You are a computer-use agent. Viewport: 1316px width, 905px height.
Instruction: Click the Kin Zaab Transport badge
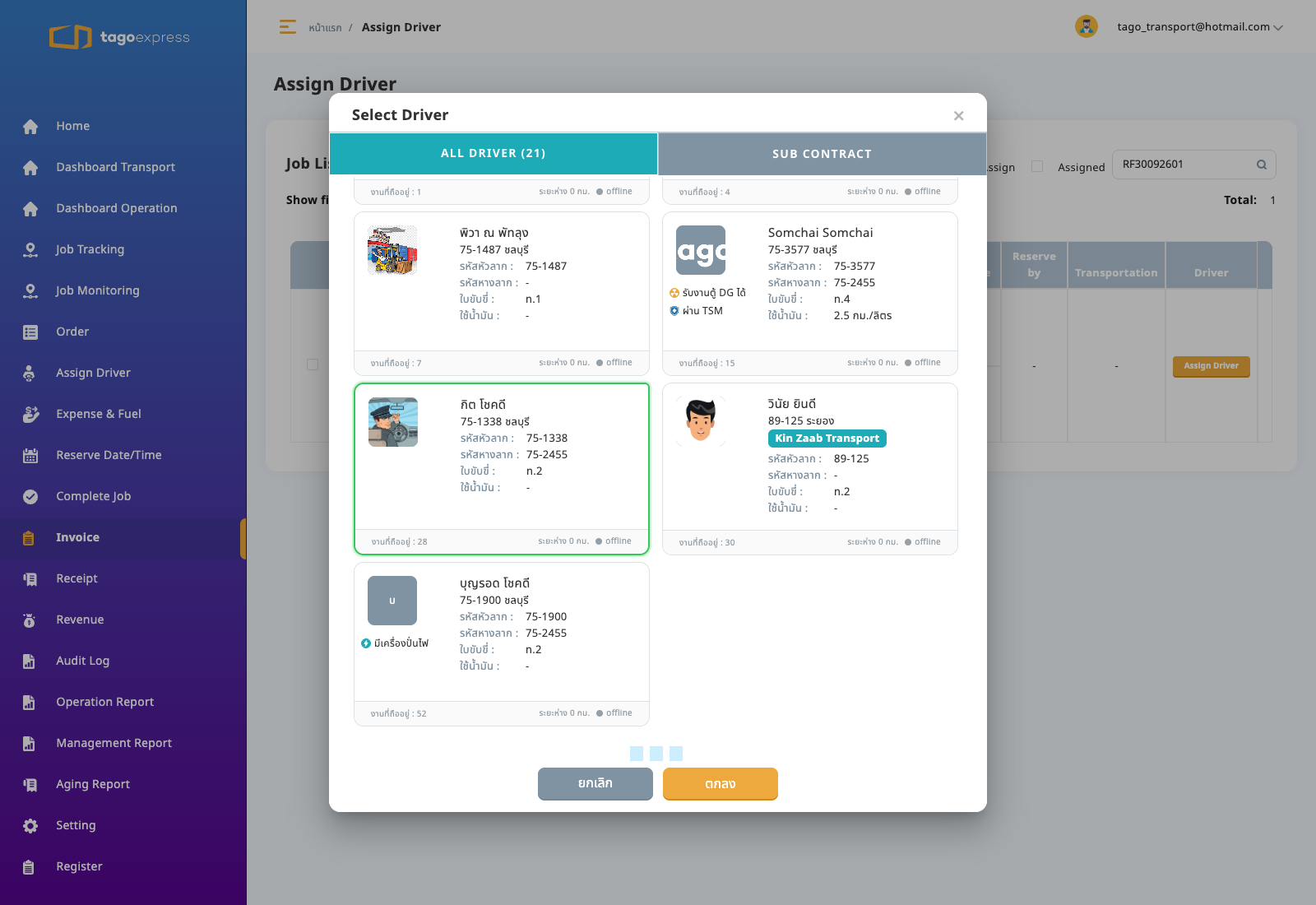click(827, 439)
